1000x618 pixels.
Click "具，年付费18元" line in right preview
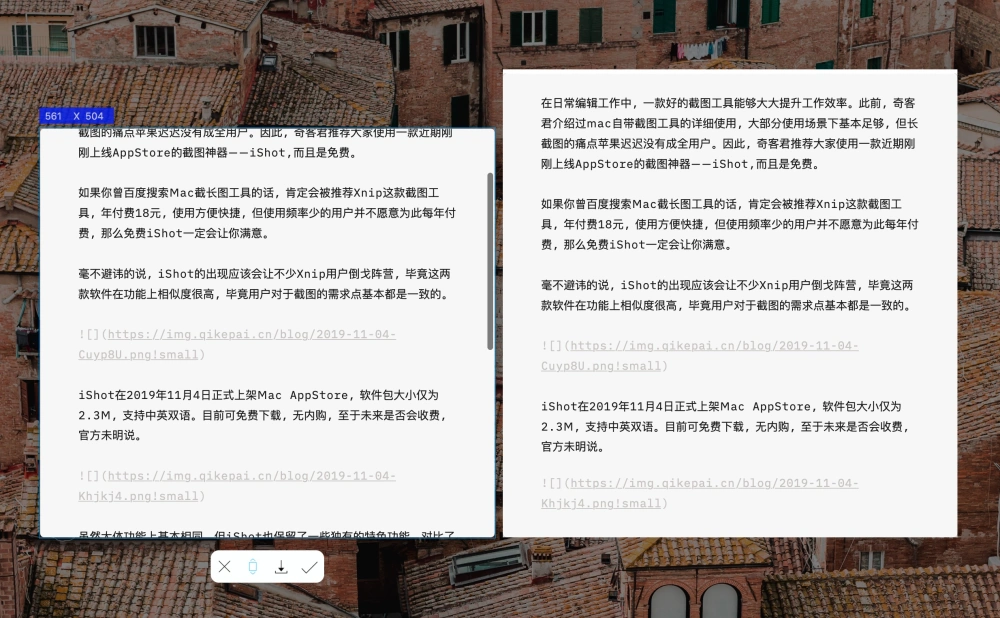click(730, 224)
